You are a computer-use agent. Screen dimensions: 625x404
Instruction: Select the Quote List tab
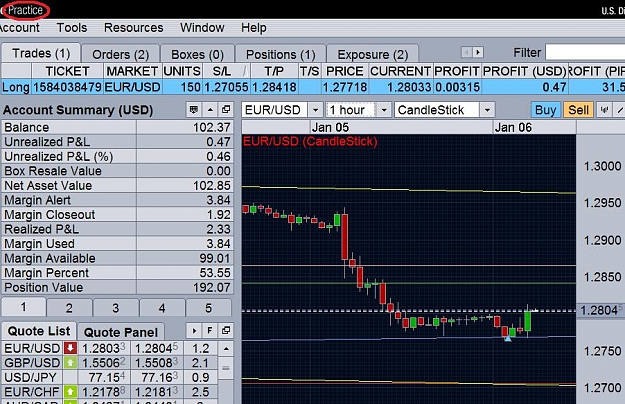point(39,331)
